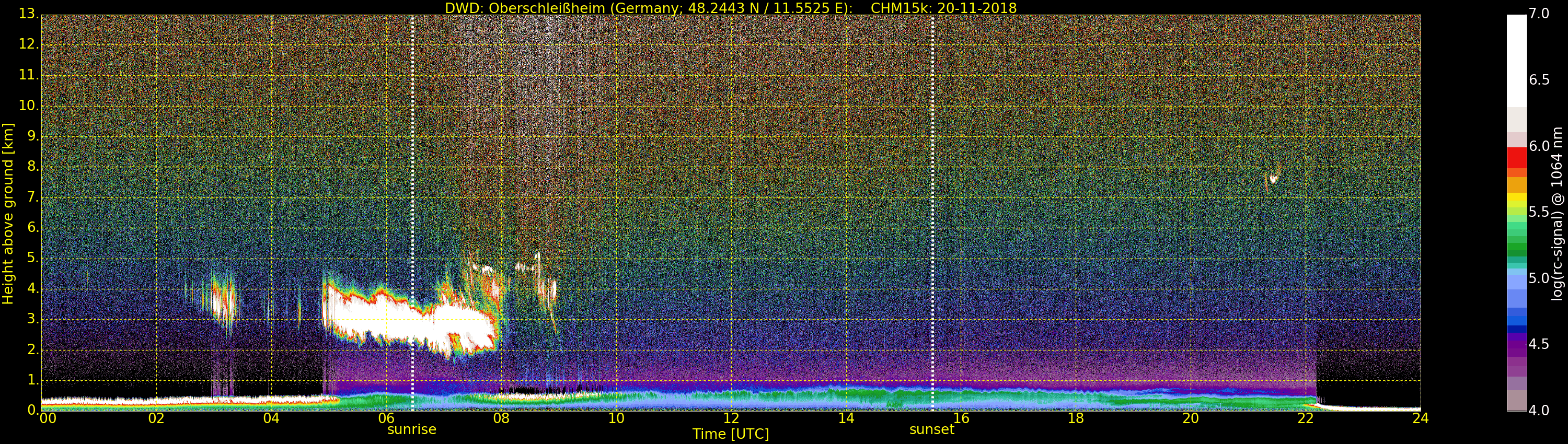Click the sunrise label below the time axis

(411, 429)
